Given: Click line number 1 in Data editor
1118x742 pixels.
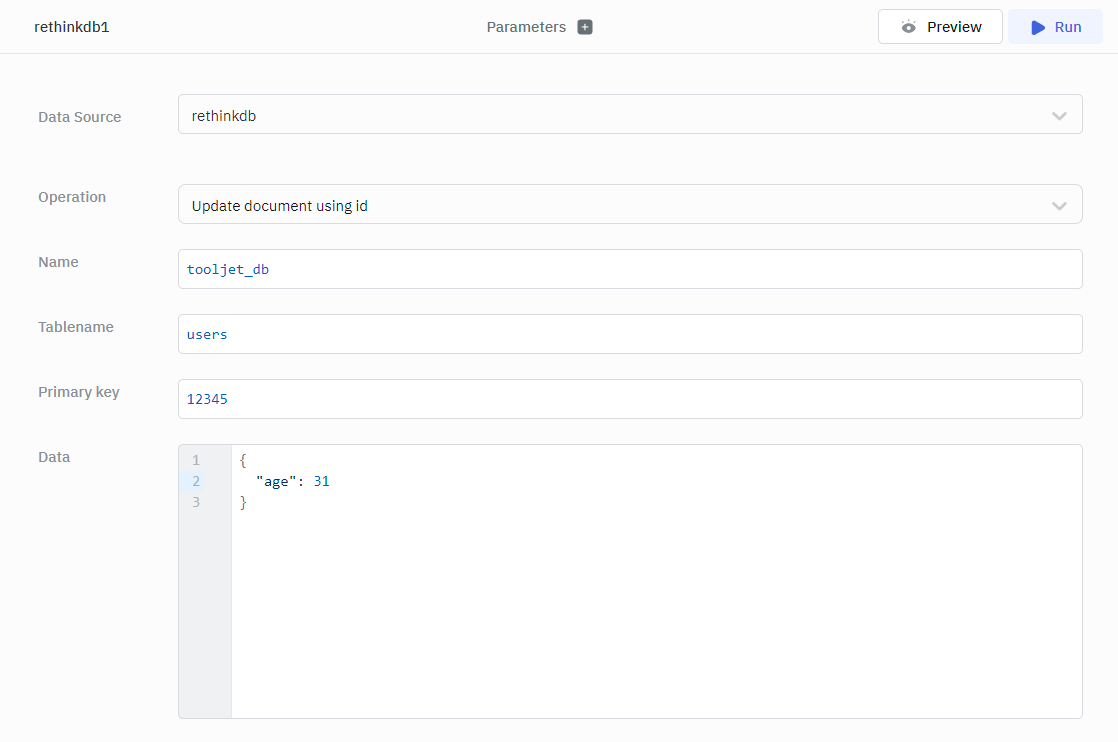Looking at the screenshot, I should (196, 460).
